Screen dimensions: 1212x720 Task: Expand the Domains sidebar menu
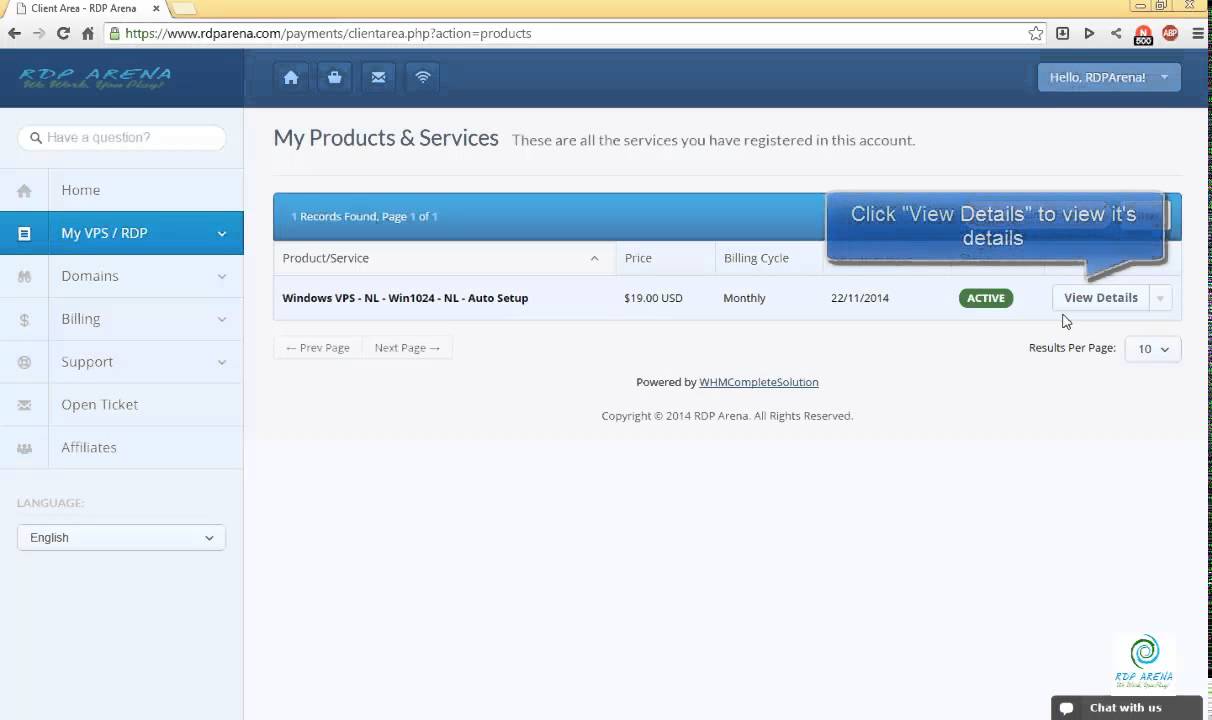(121, 276)
